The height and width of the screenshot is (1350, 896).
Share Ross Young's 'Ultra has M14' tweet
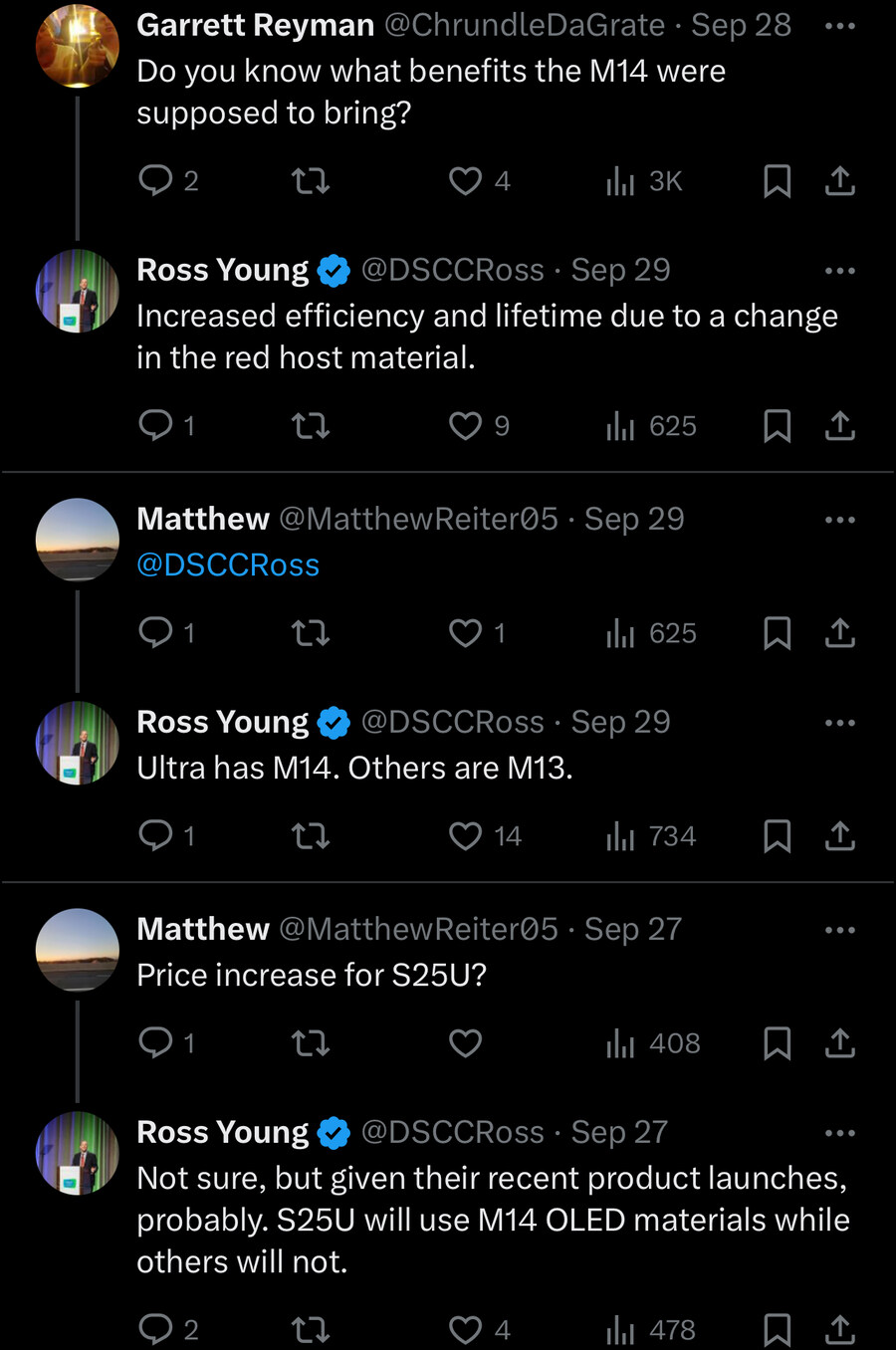(839, 835)
